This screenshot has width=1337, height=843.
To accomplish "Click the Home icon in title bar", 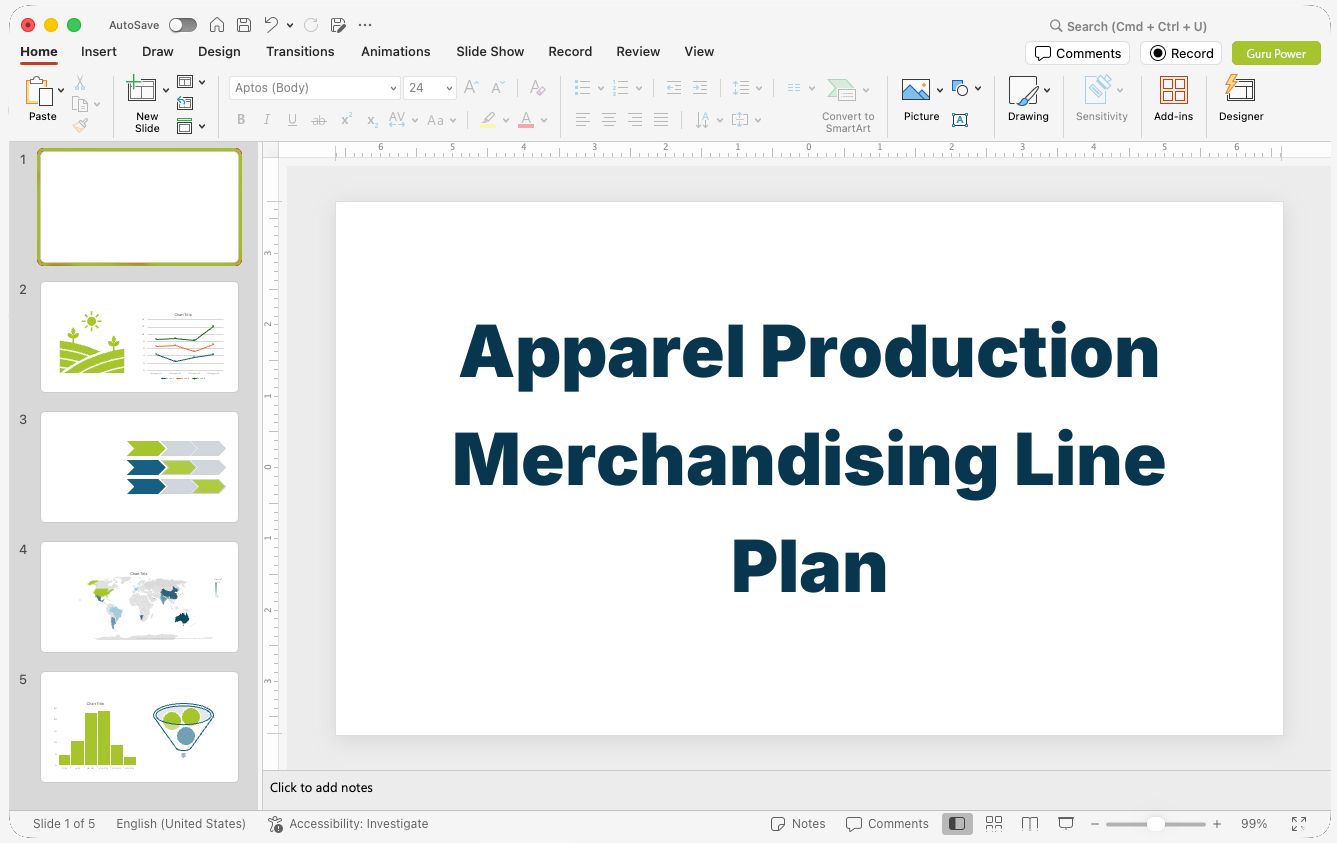I will click(x=217, y=25).
